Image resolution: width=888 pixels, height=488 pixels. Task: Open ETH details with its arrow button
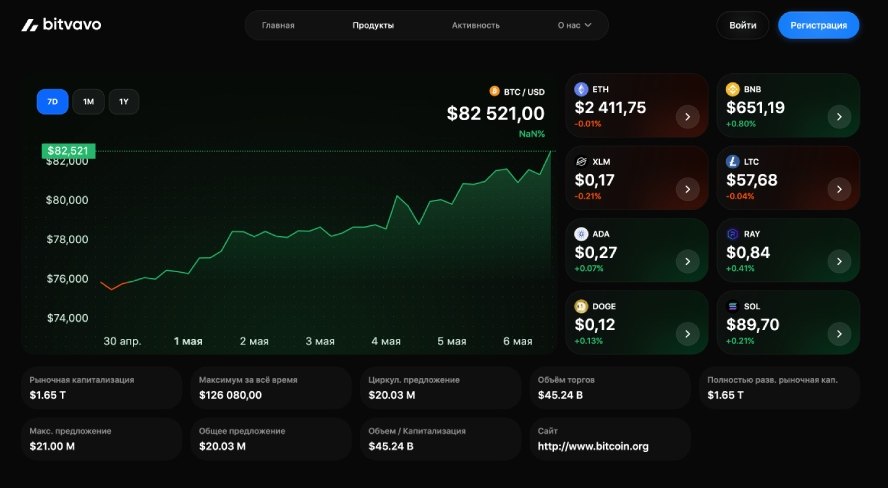pyautogui.click(x=688, y=117)
